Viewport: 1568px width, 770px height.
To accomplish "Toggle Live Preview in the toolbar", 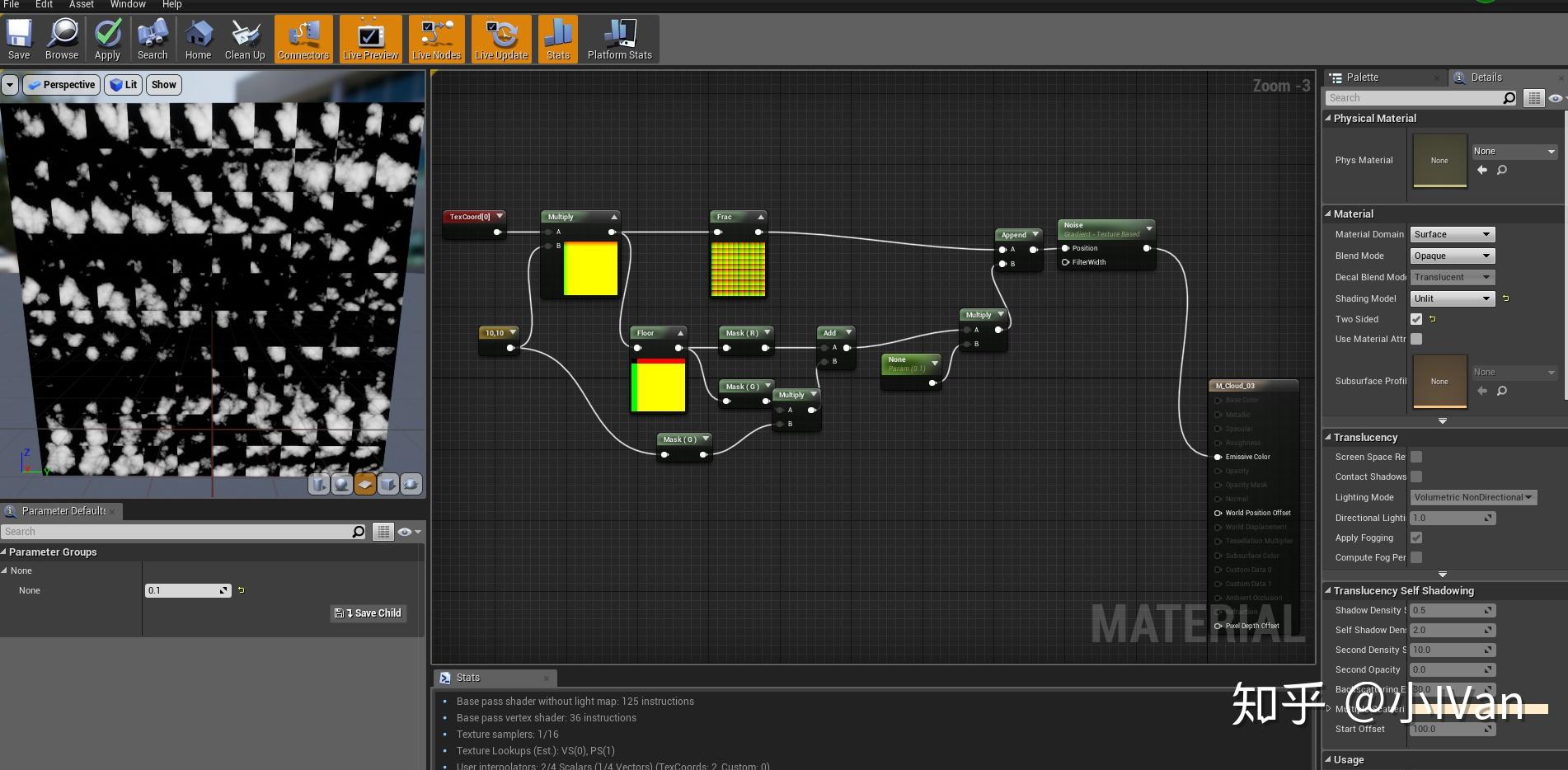I will click(370, 38).
